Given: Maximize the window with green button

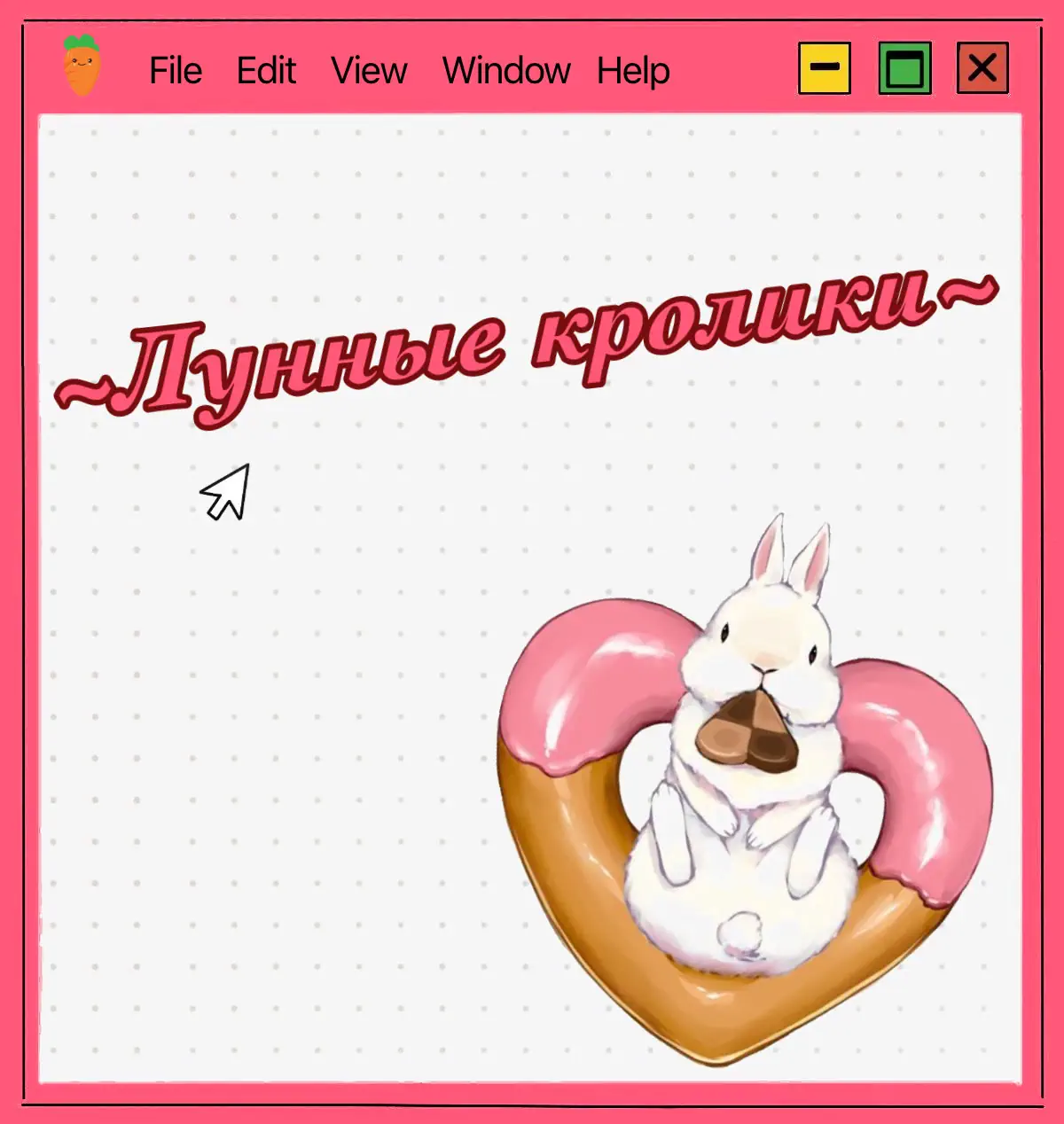Looking at the screenshot, I should tap(905, 67).
